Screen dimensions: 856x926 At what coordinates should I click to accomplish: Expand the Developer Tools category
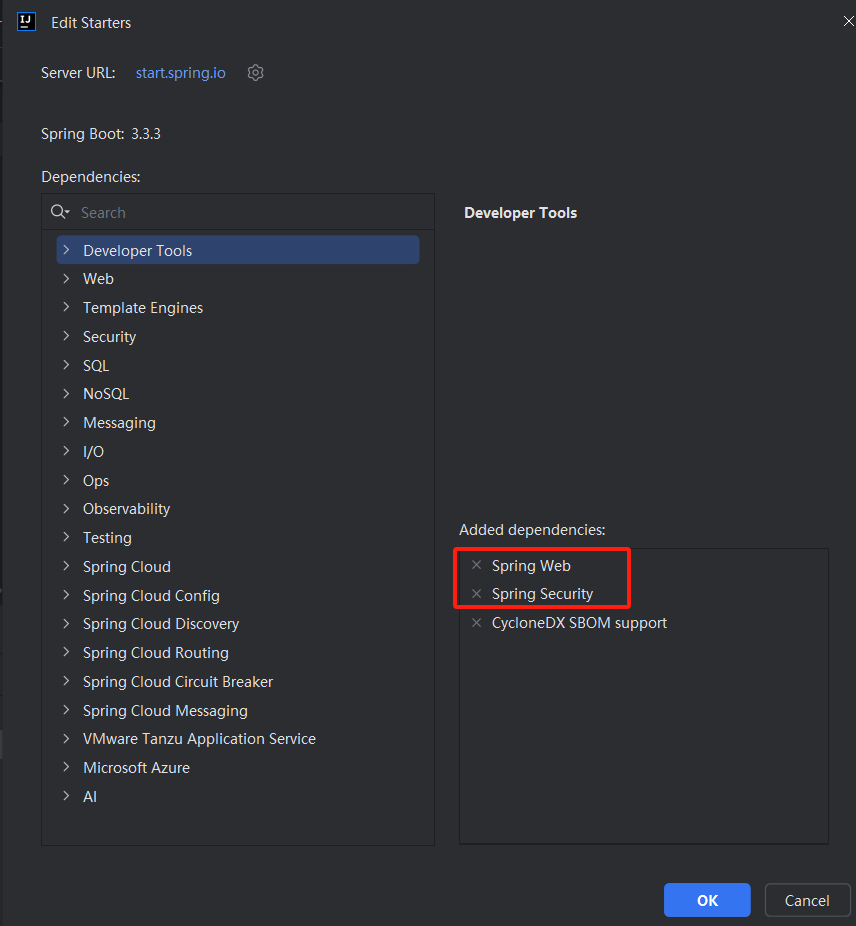click(66, 250)
